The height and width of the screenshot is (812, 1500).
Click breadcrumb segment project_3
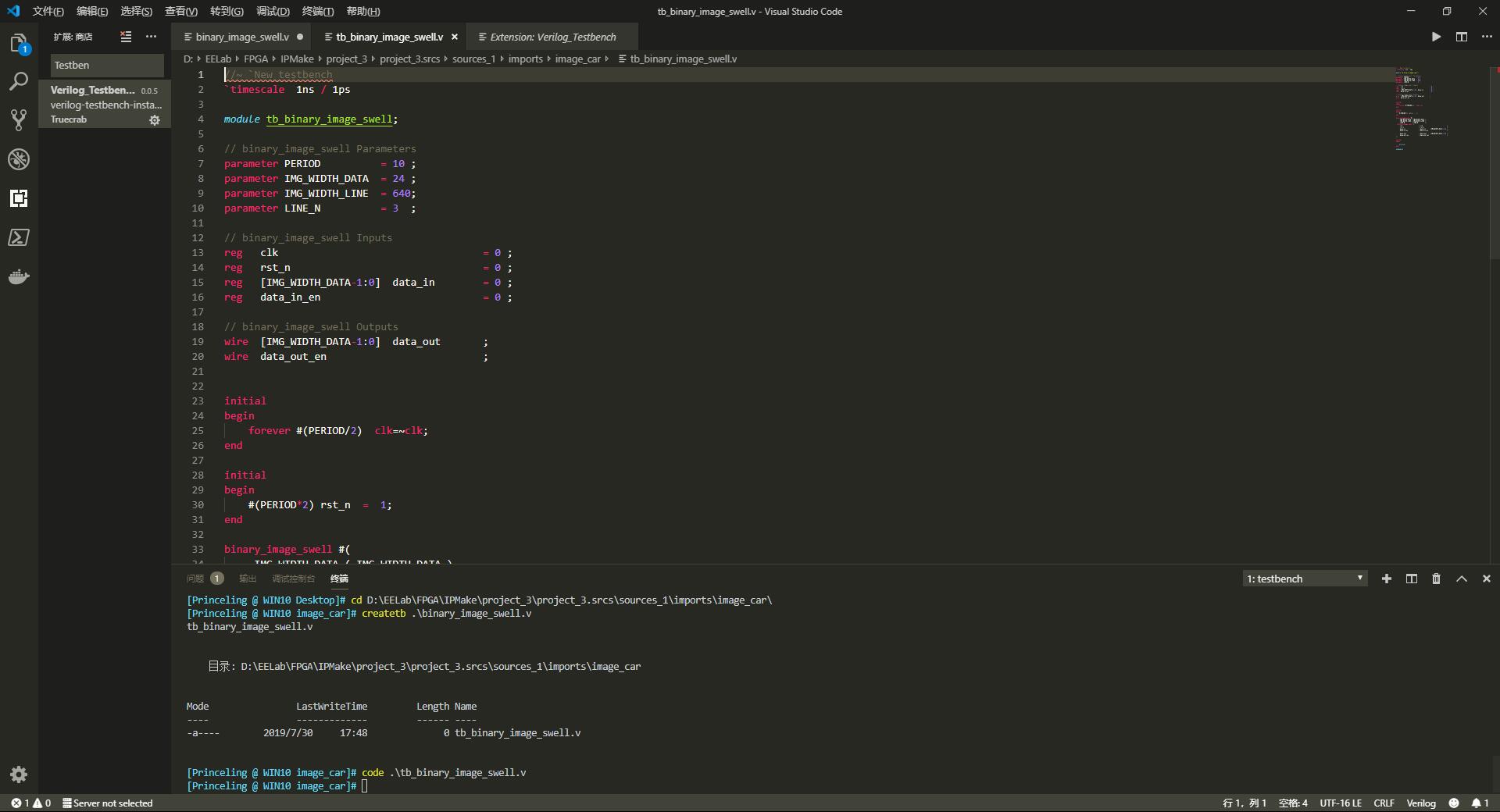[346, 59]
